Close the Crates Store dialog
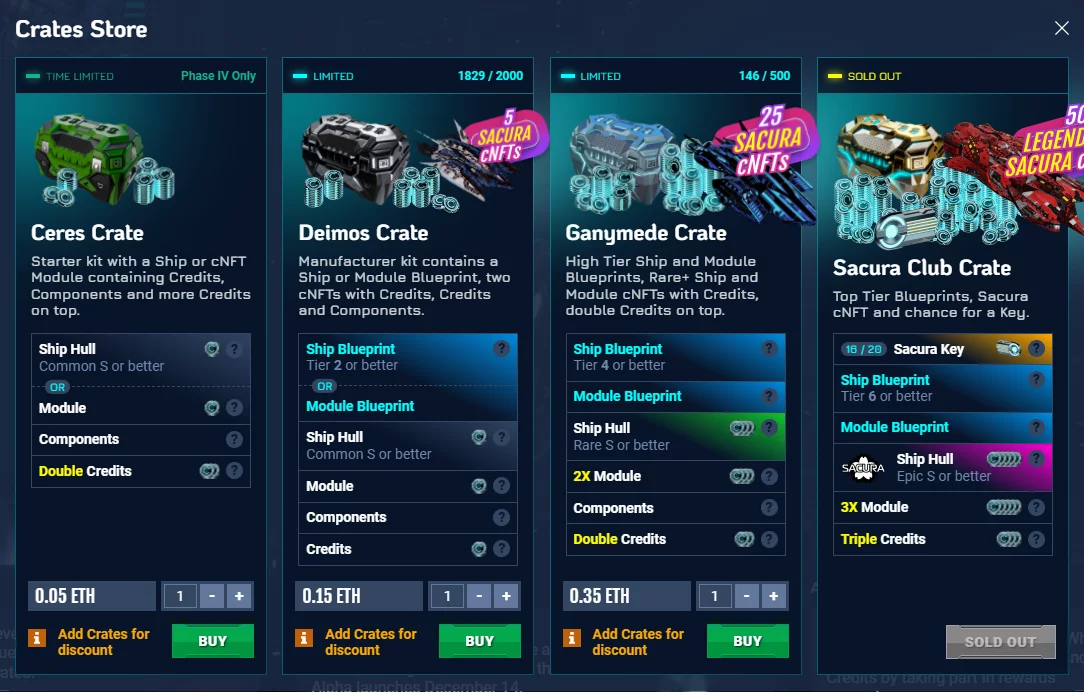This screenshot has width=1084, height=692. pos(1062,28)
